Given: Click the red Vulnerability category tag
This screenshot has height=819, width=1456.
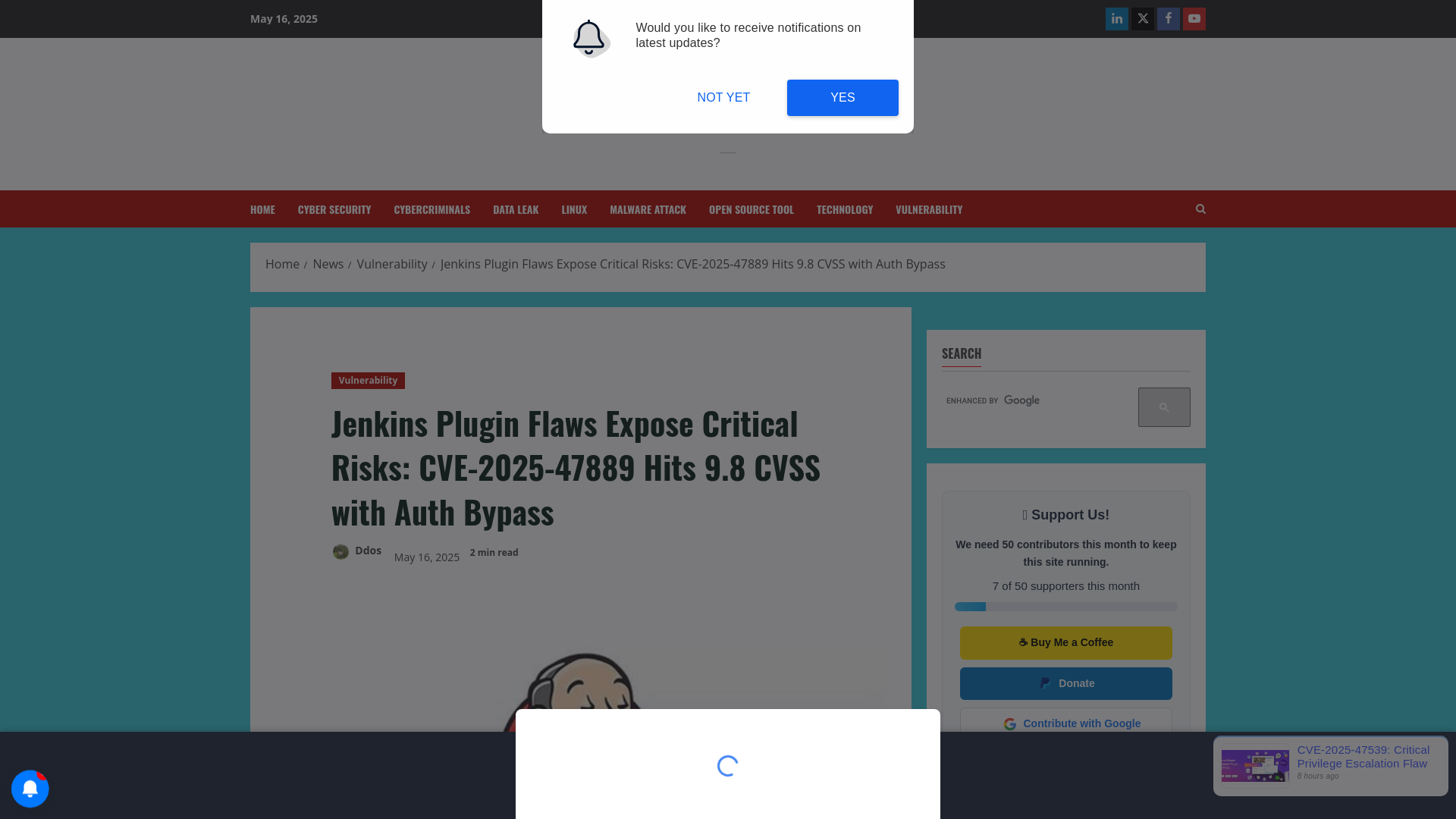Looking at the screenshot, I should click(368, 381).
